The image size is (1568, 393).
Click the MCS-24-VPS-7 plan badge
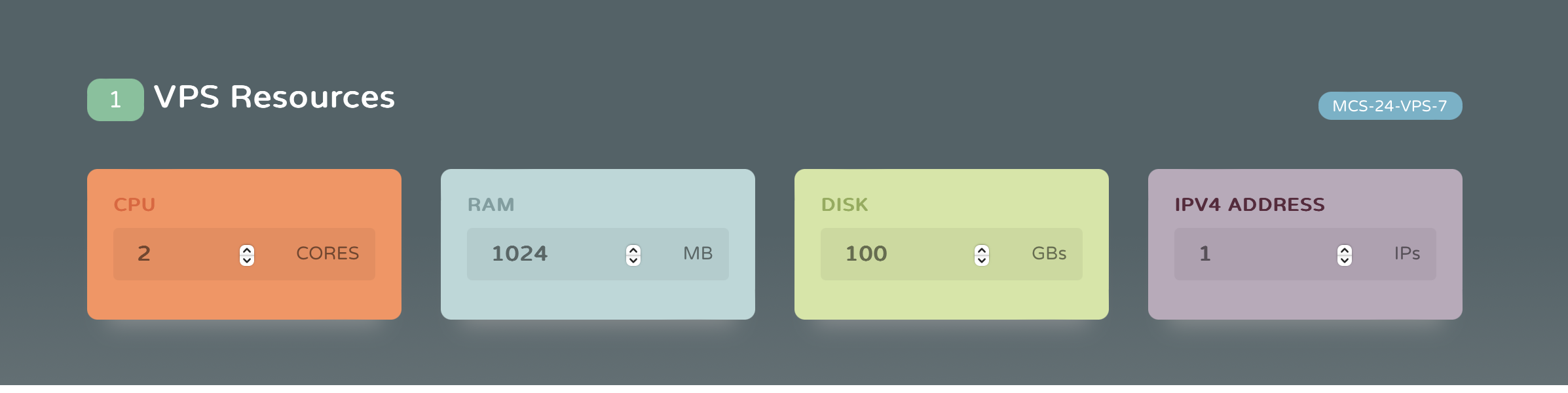[x=1390, y=106]
